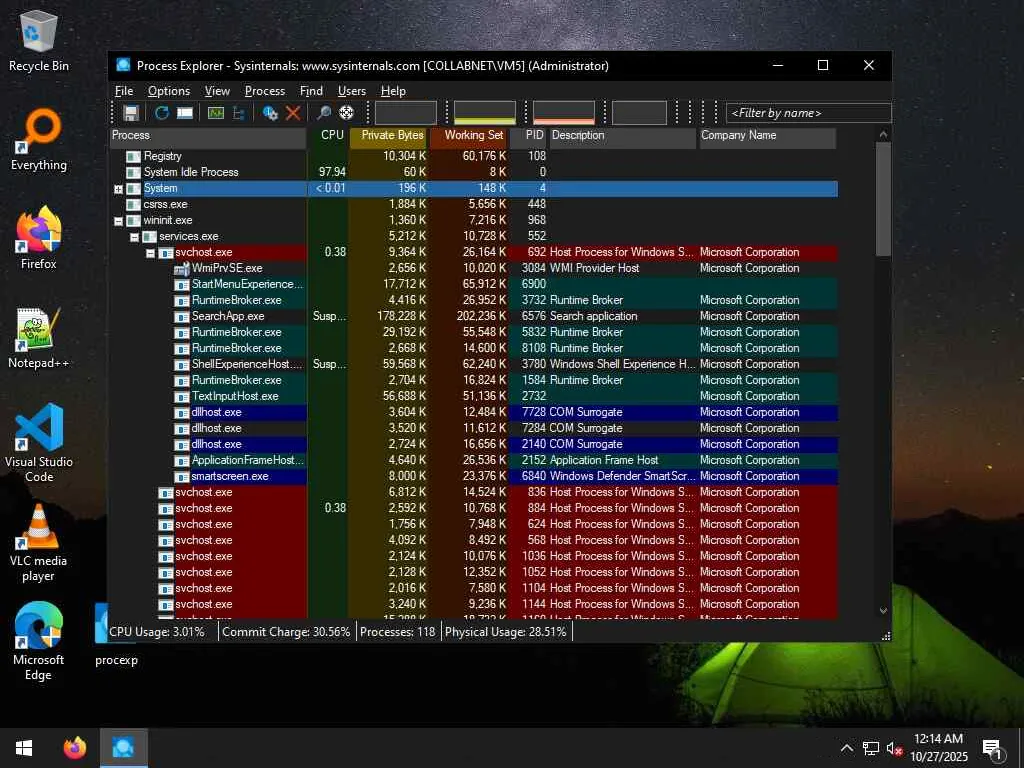1024x768 pixels.
Task: Click the Filter by name field
Action: click(808, 114)
